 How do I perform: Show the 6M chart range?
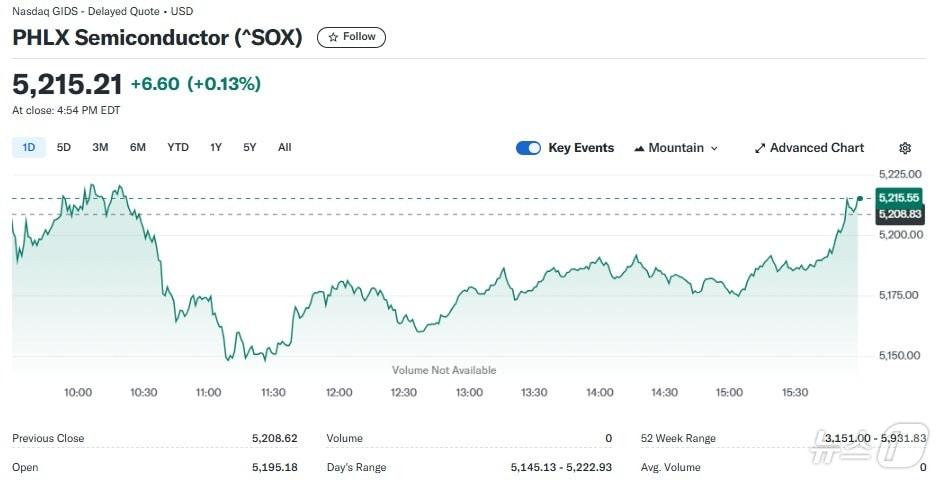click(x=138, y=147)
